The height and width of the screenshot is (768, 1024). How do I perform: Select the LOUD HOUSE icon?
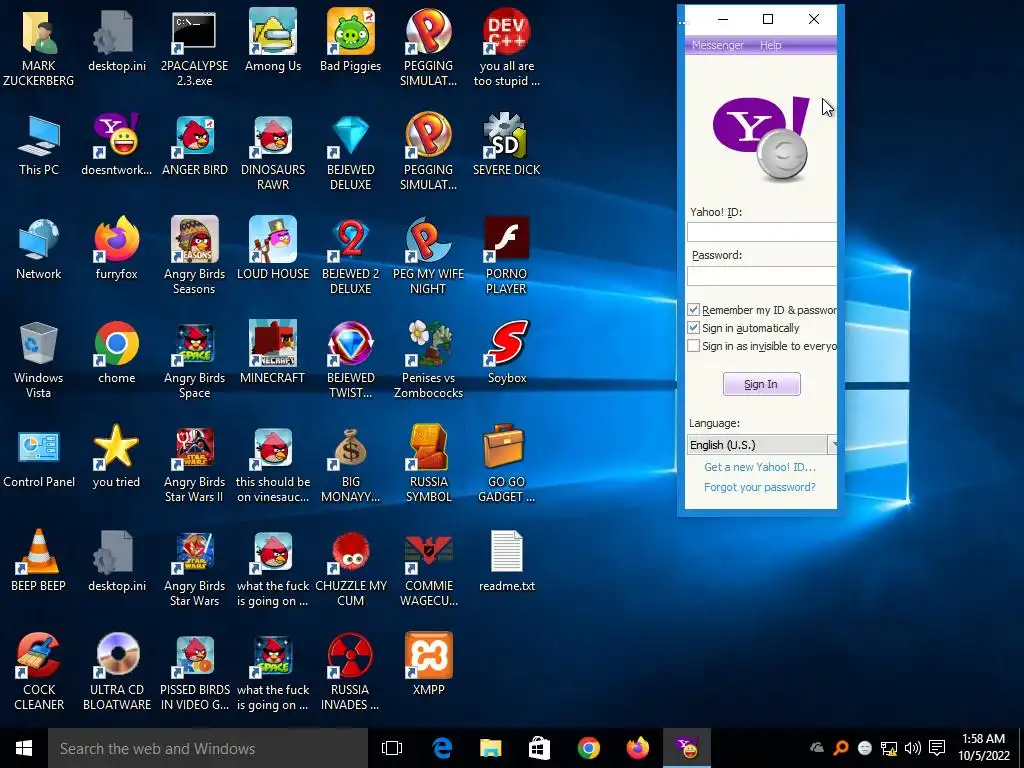tap(273, 248)
